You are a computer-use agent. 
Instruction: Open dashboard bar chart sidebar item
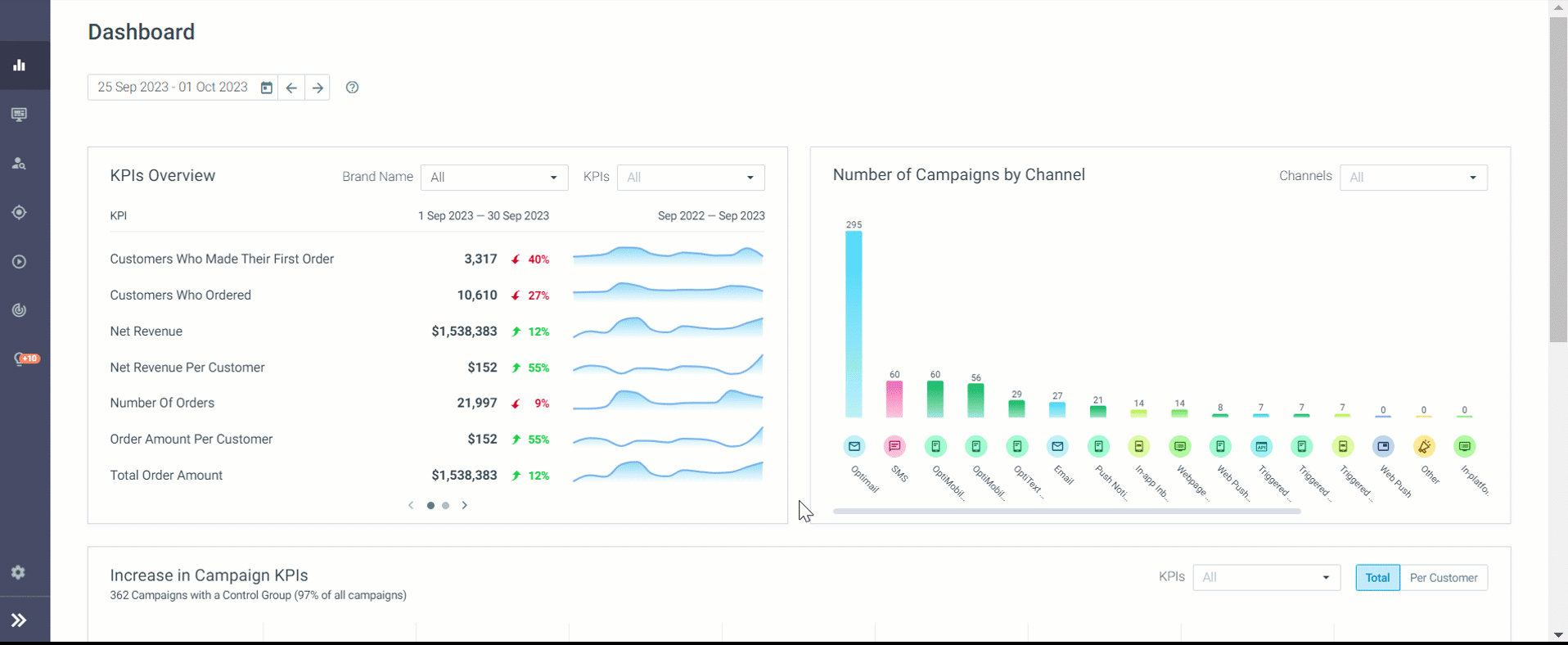point(19,65)
